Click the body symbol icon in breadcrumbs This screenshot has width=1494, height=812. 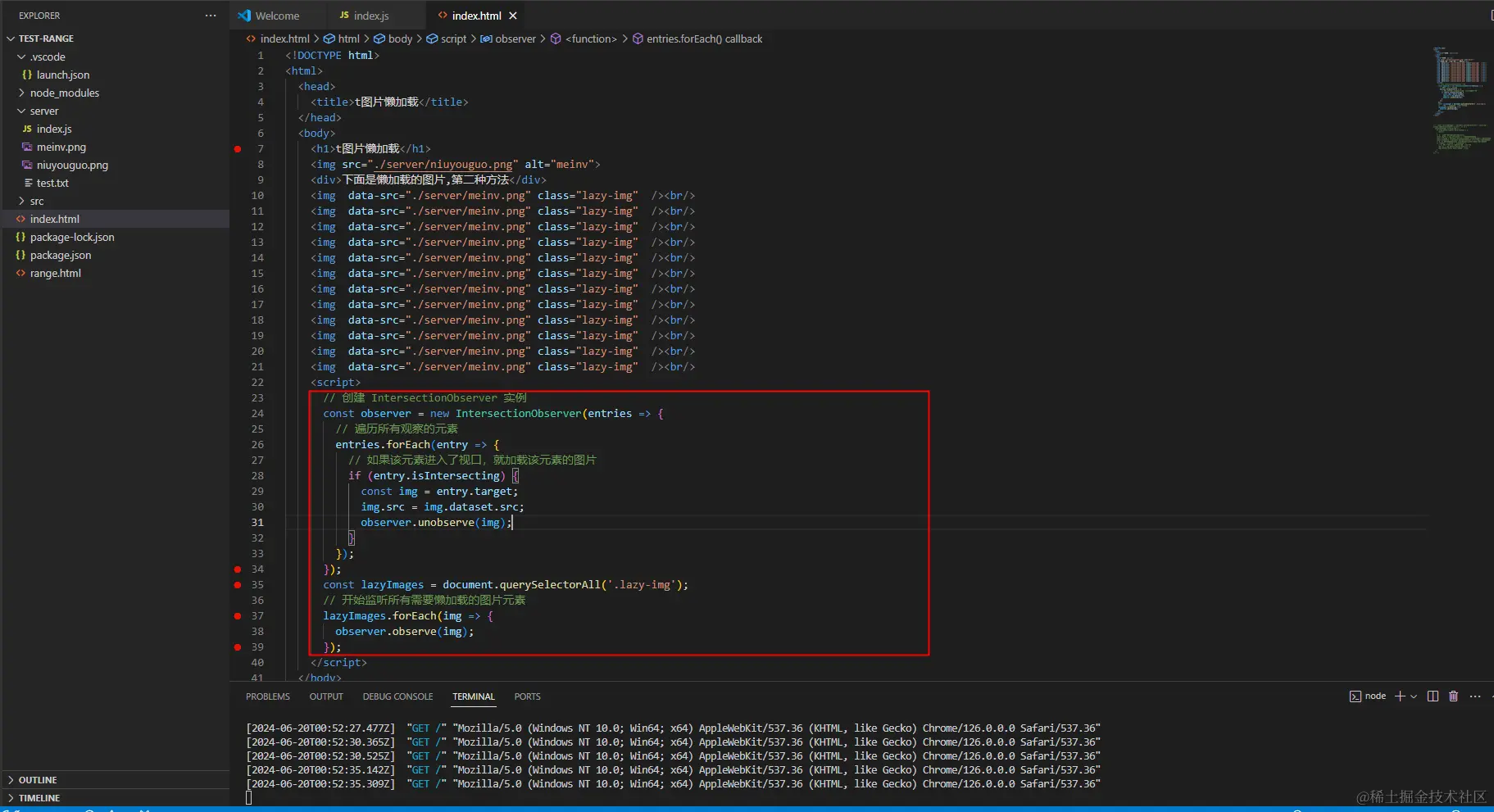pyautogui.click(x=379, y=39)
